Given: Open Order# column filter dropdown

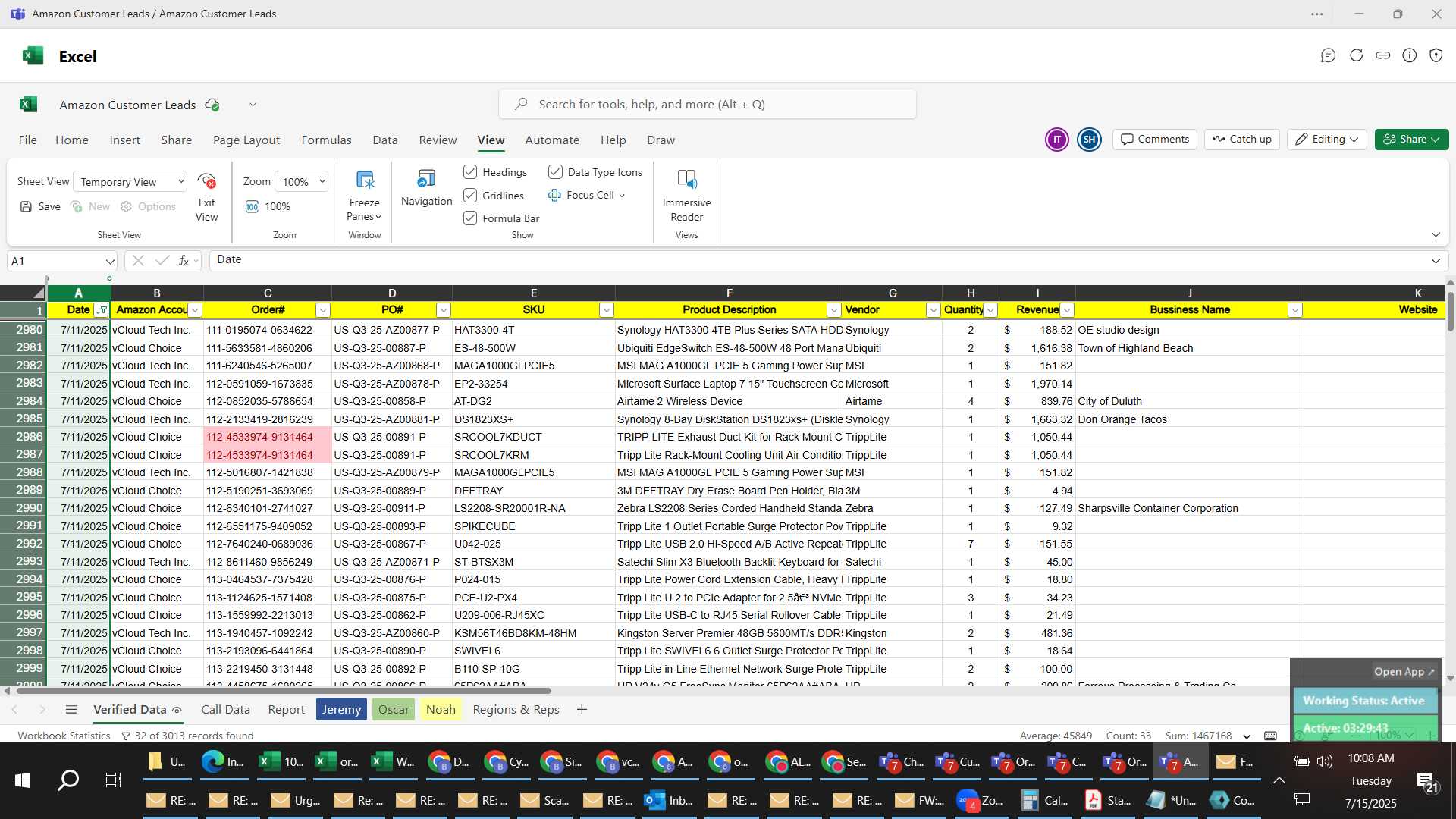Looking at the screenshot, I should tap(322, 309).
